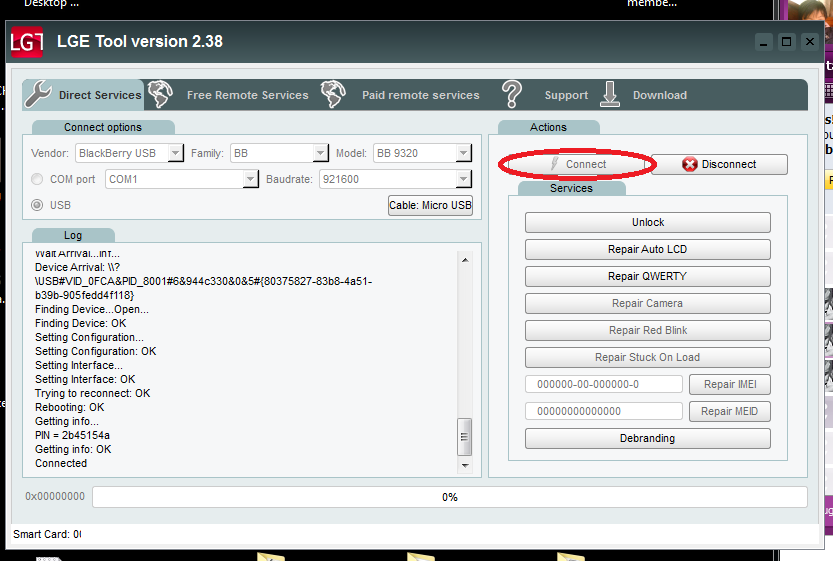The image size is (833, 561).
Task: Select the USB radio button
Action: [37, 205]
